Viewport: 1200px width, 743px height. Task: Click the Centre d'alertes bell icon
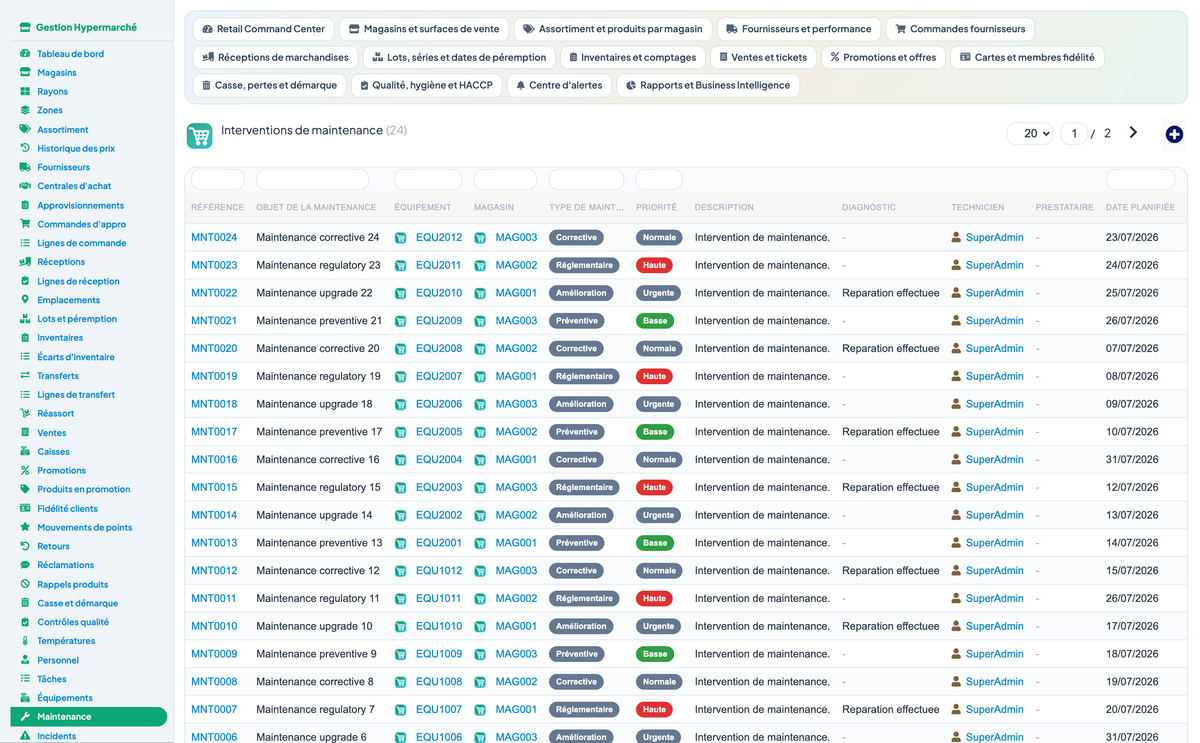(521, 85)
